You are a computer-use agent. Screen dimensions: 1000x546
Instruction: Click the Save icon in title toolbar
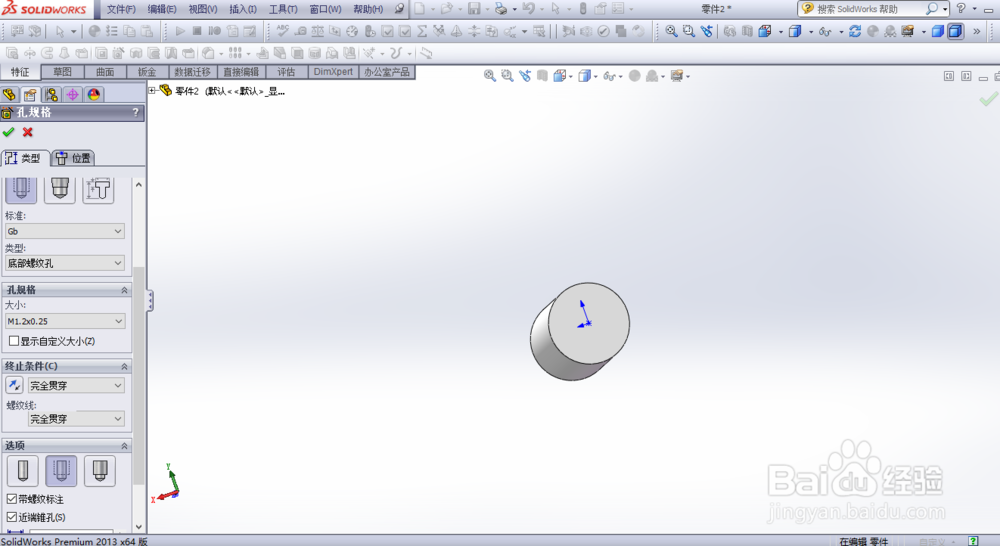tap(474, 9)
